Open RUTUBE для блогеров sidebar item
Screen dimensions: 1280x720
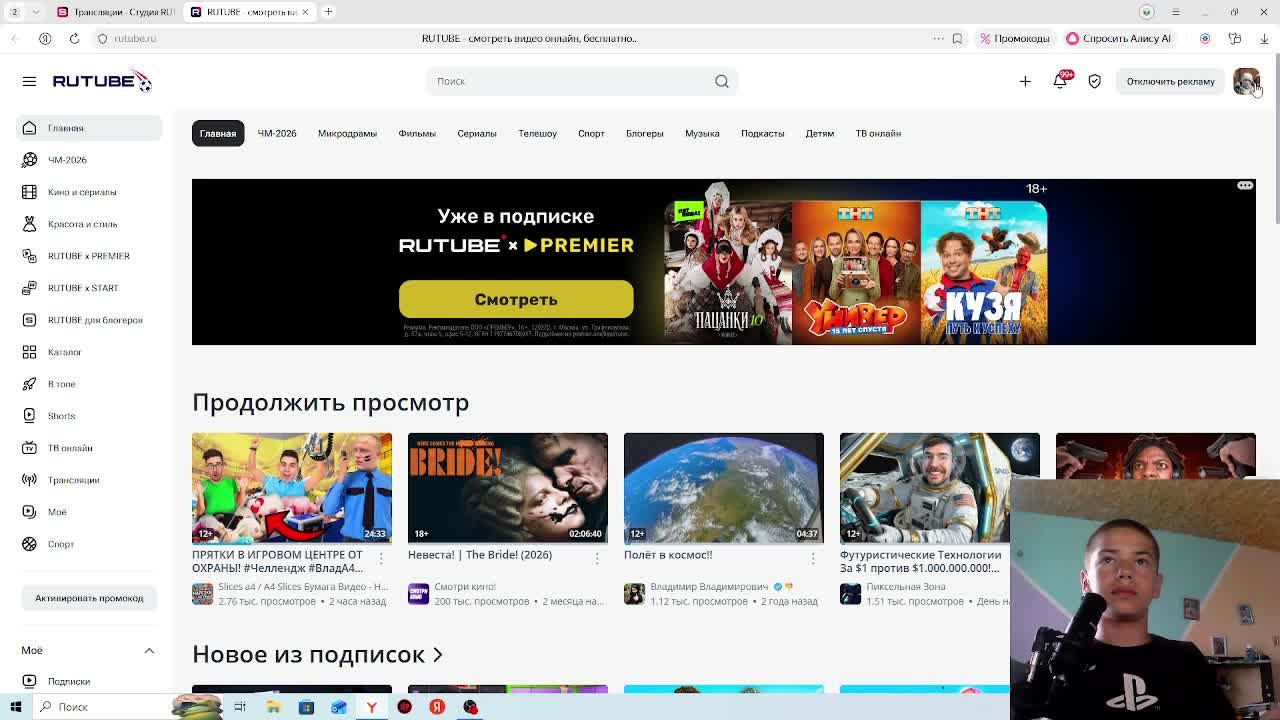pos(89,320)
